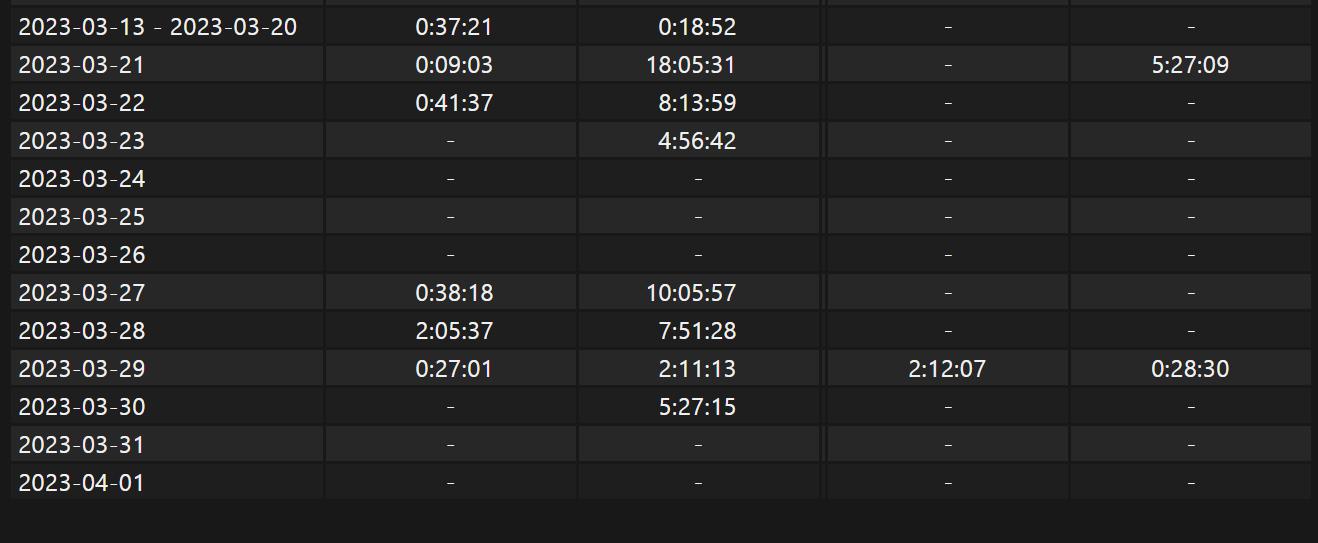Select the 7:51:28 time cell
This screenshot has width=1318, height=543.
[697, 331]
